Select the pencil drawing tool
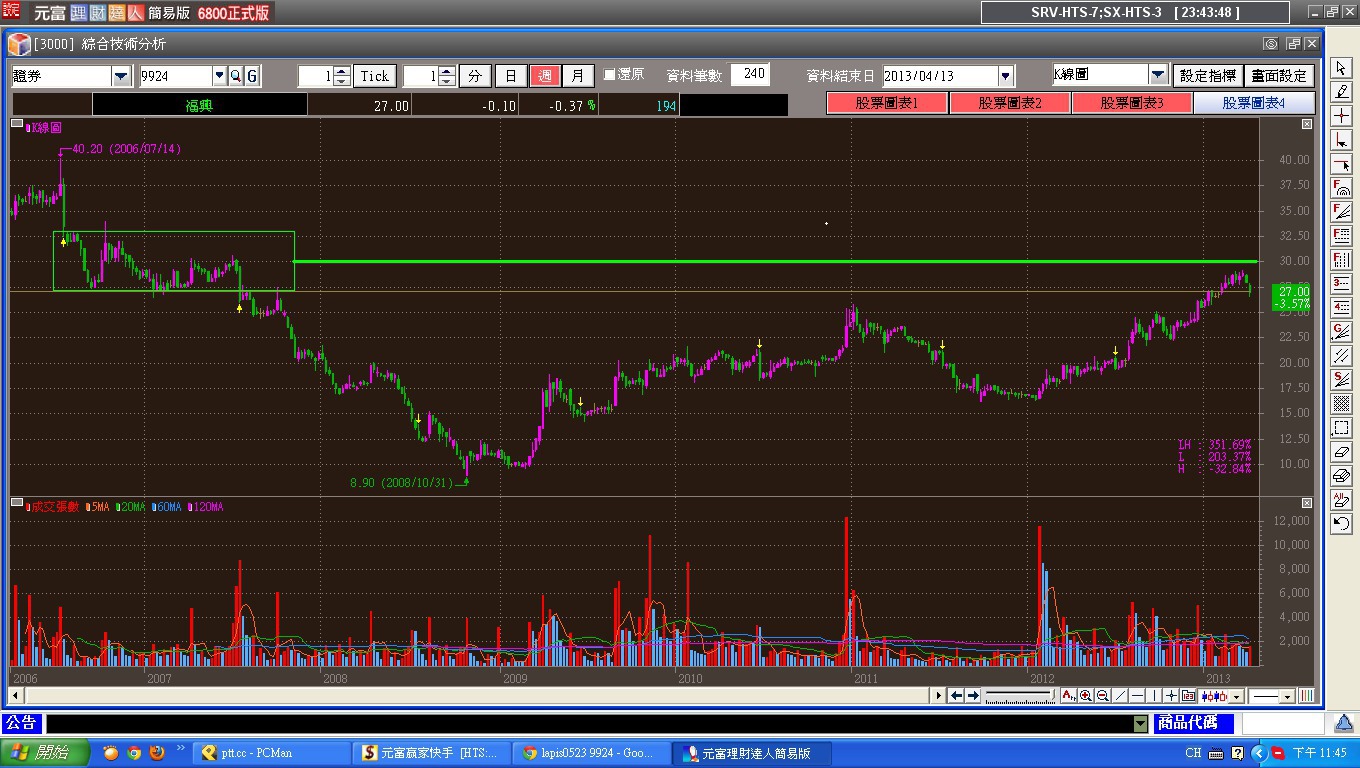 [1341, 92]
